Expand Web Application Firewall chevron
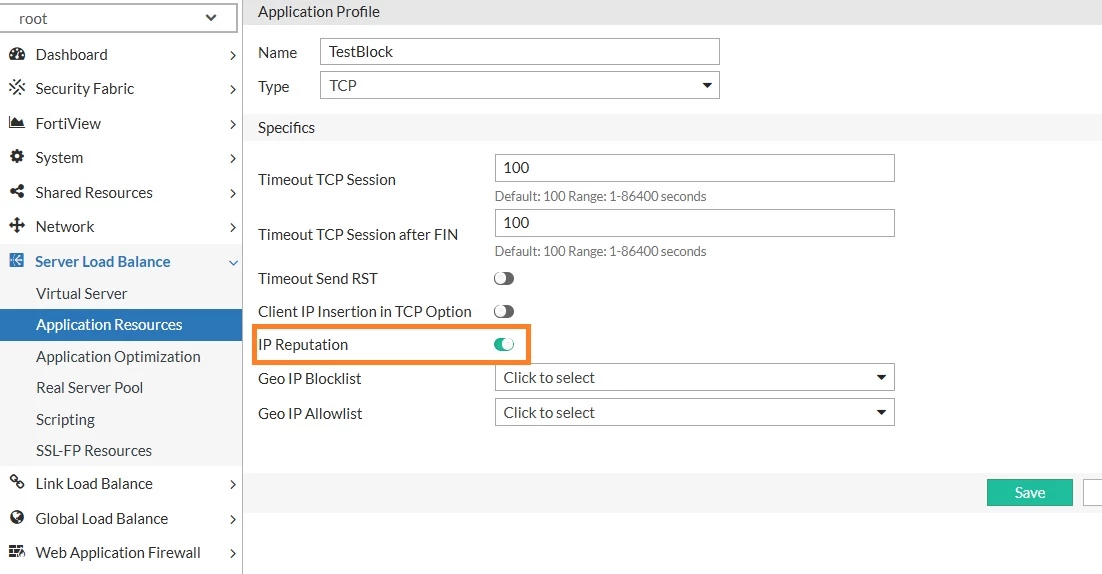Viewport: 1102px width, 574px height. (233, 554)
